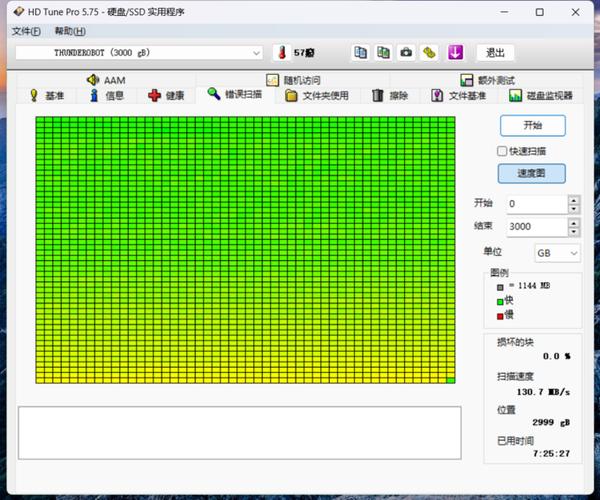The image size is (600, 500).
Task: Switch to the 磁盘监视器 tab
Action: 541,95
